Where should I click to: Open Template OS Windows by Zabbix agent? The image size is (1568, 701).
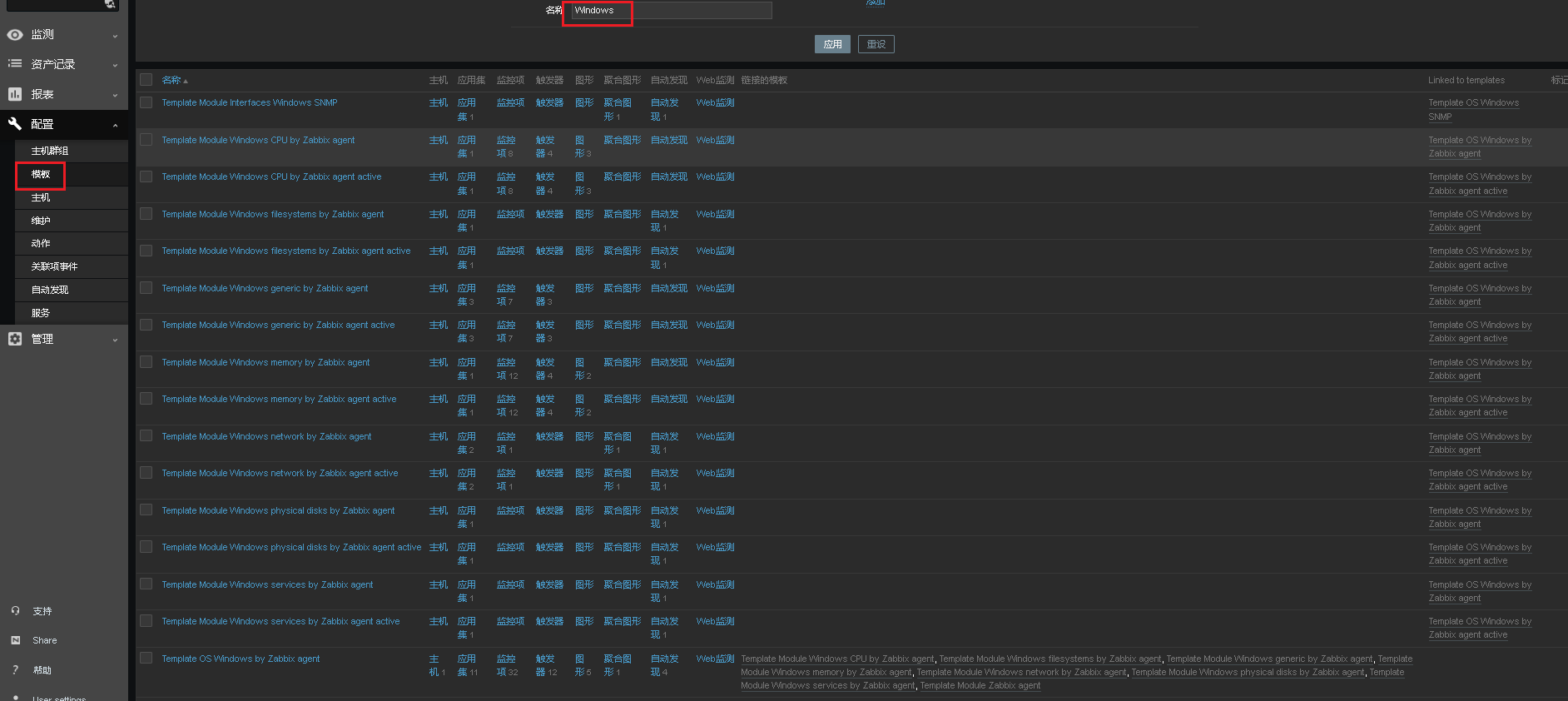(x=241, y=659)
